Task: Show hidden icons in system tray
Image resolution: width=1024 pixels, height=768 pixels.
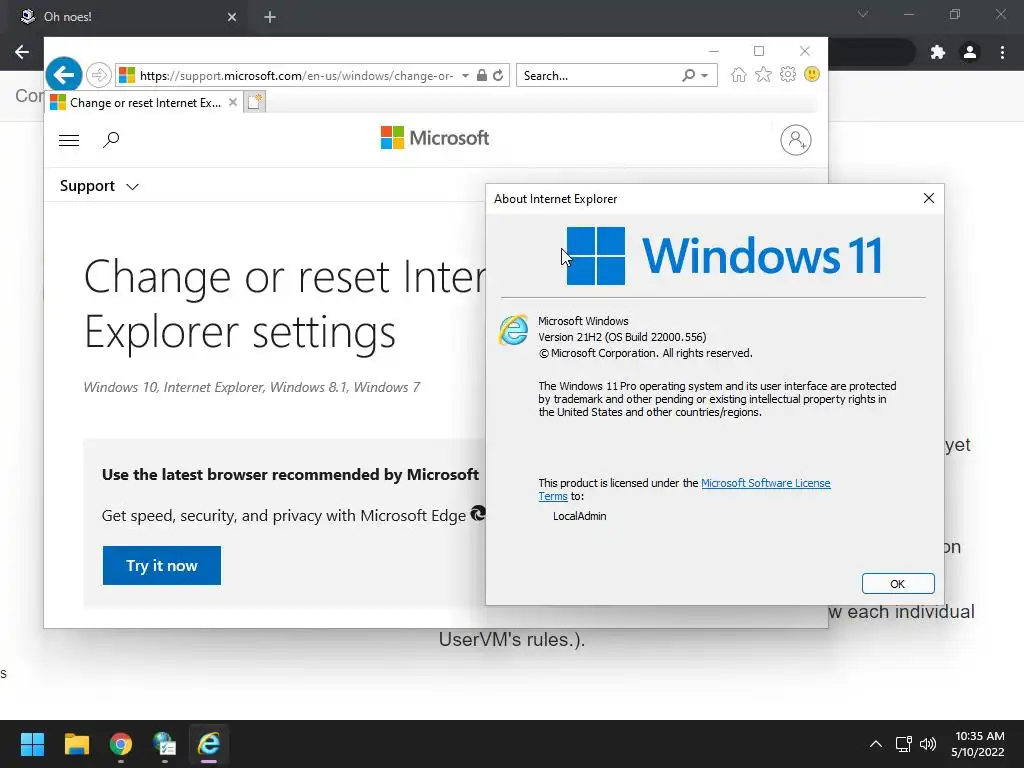Action: pyautogui.click(x=876, y=744)
